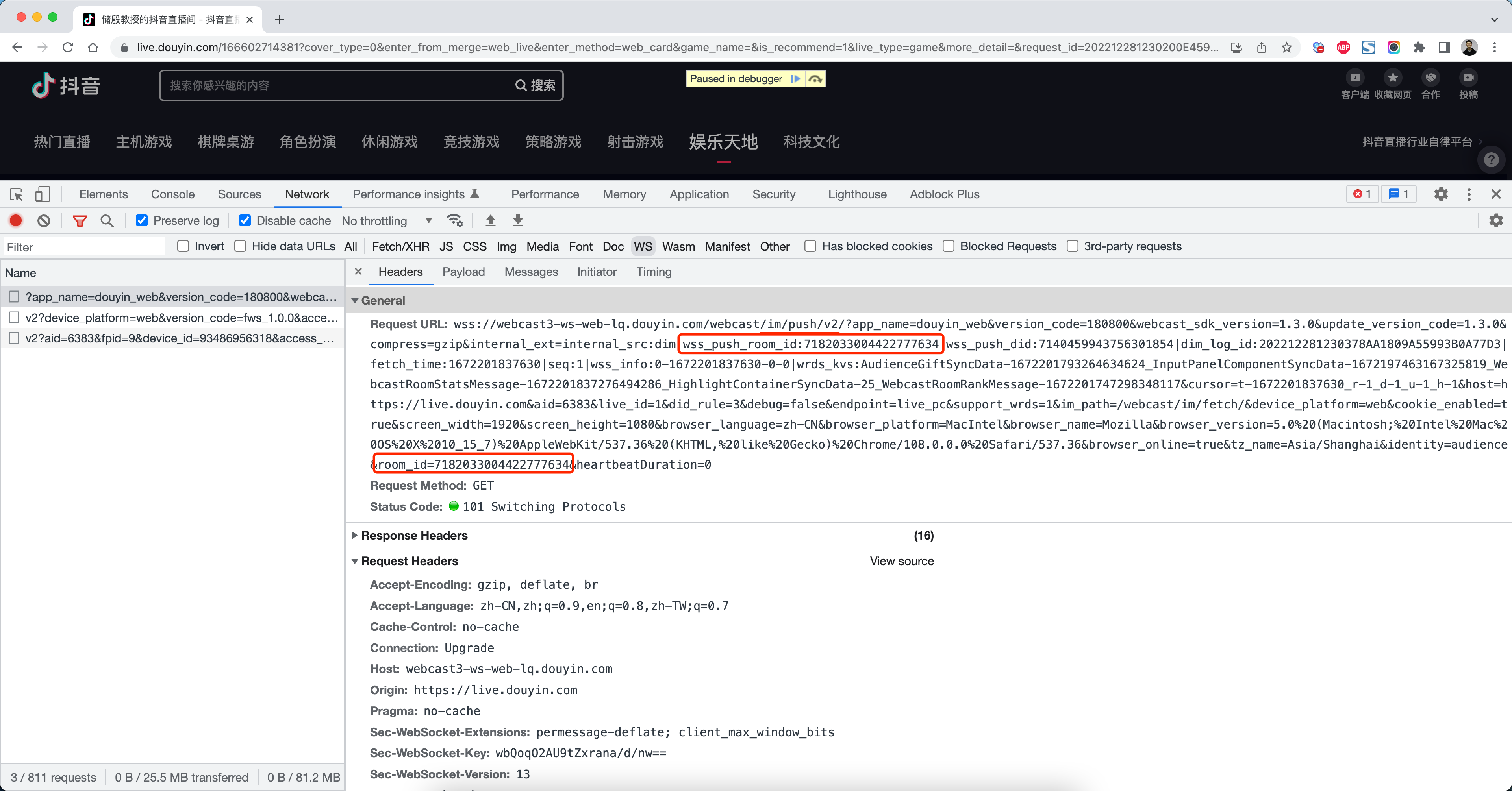Activate the inspect element picker
The image size is (1512, 791).
pos(17,194)
